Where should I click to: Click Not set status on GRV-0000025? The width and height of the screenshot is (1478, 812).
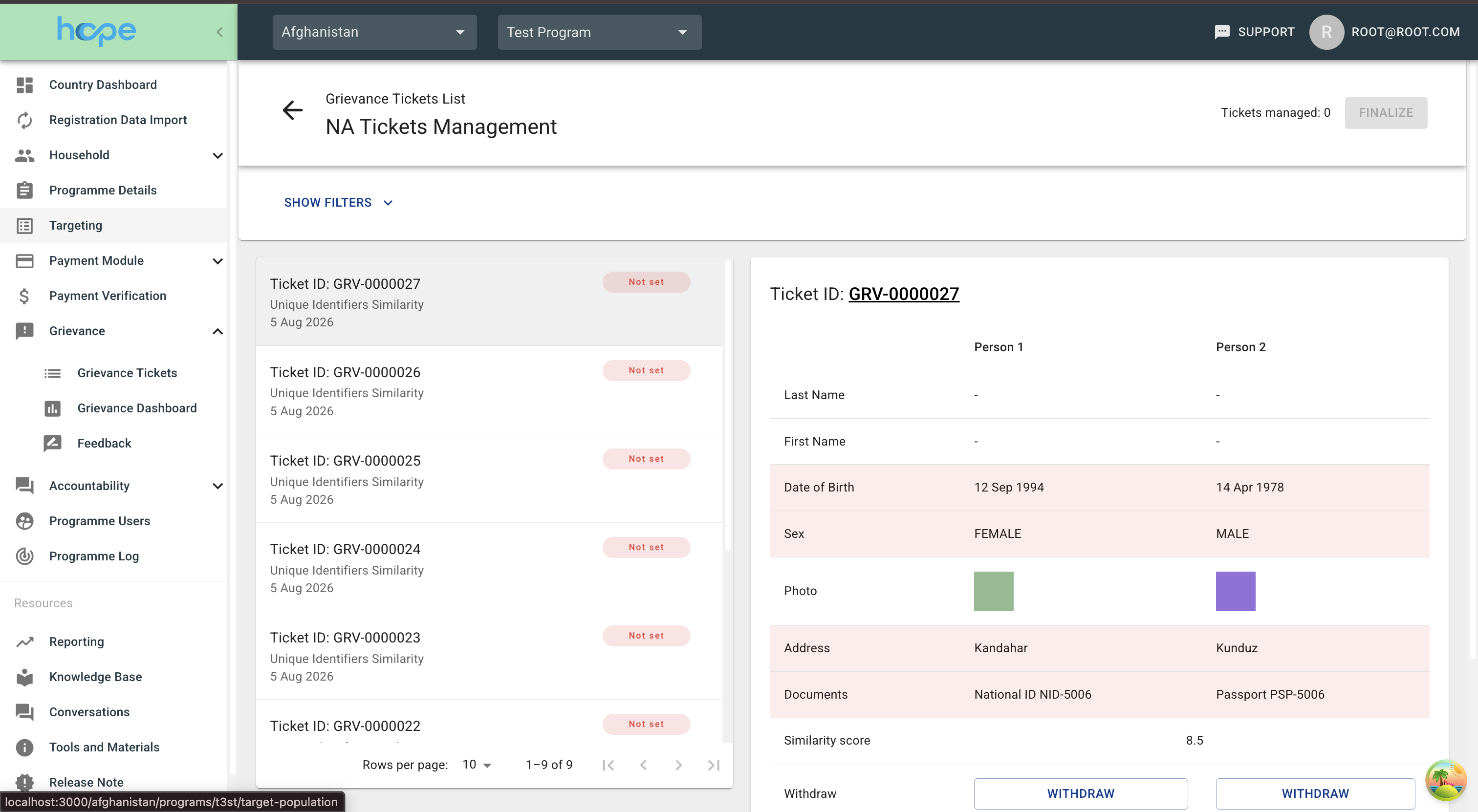click(646, 459)
